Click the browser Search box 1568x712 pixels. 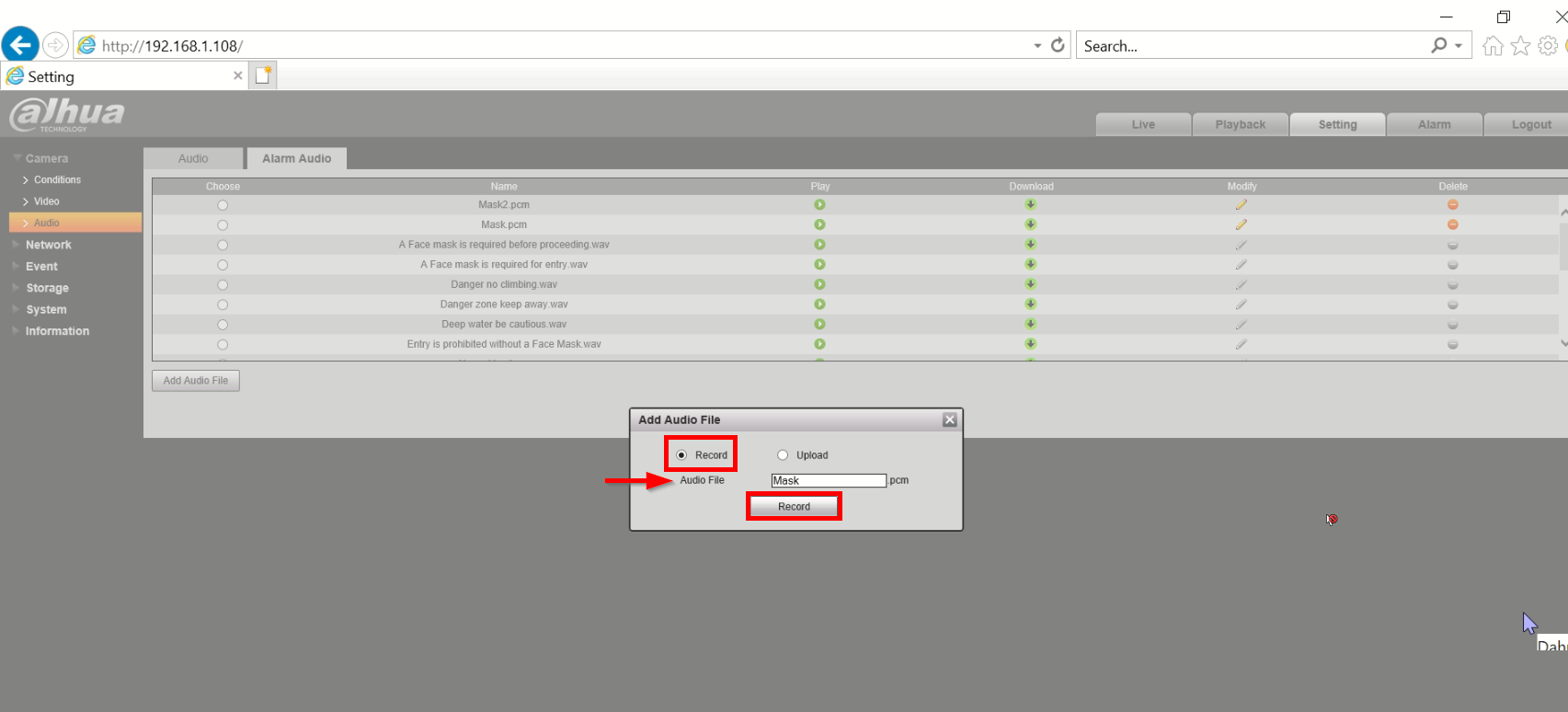(x=1251, y=46)
